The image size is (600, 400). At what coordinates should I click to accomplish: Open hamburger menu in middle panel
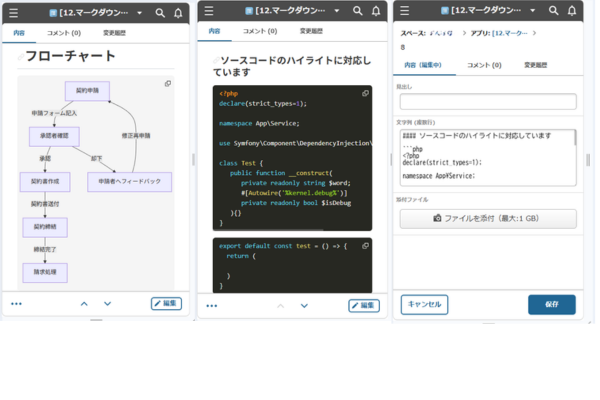209,11
